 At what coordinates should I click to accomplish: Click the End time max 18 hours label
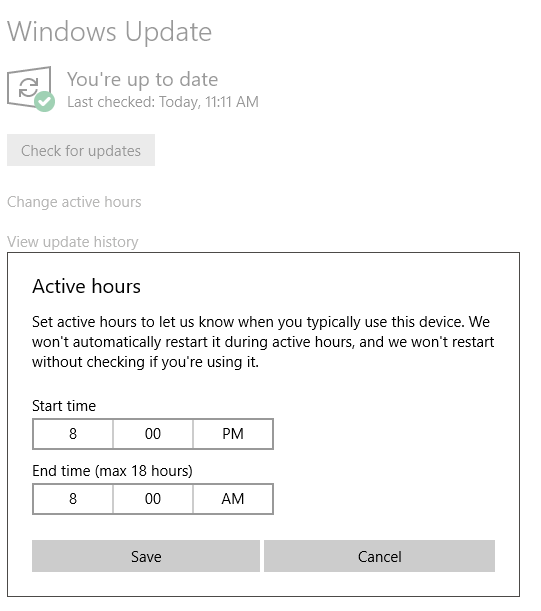[x=112, y=471]
